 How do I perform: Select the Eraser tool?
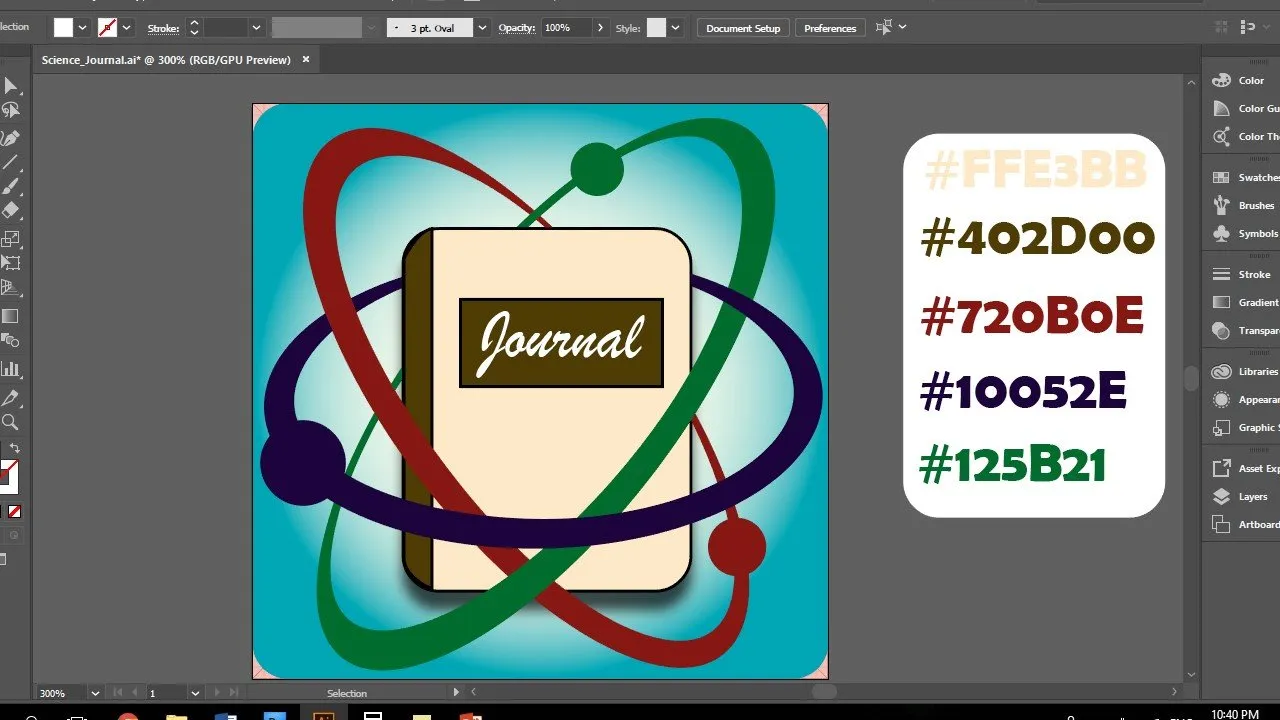10,211
